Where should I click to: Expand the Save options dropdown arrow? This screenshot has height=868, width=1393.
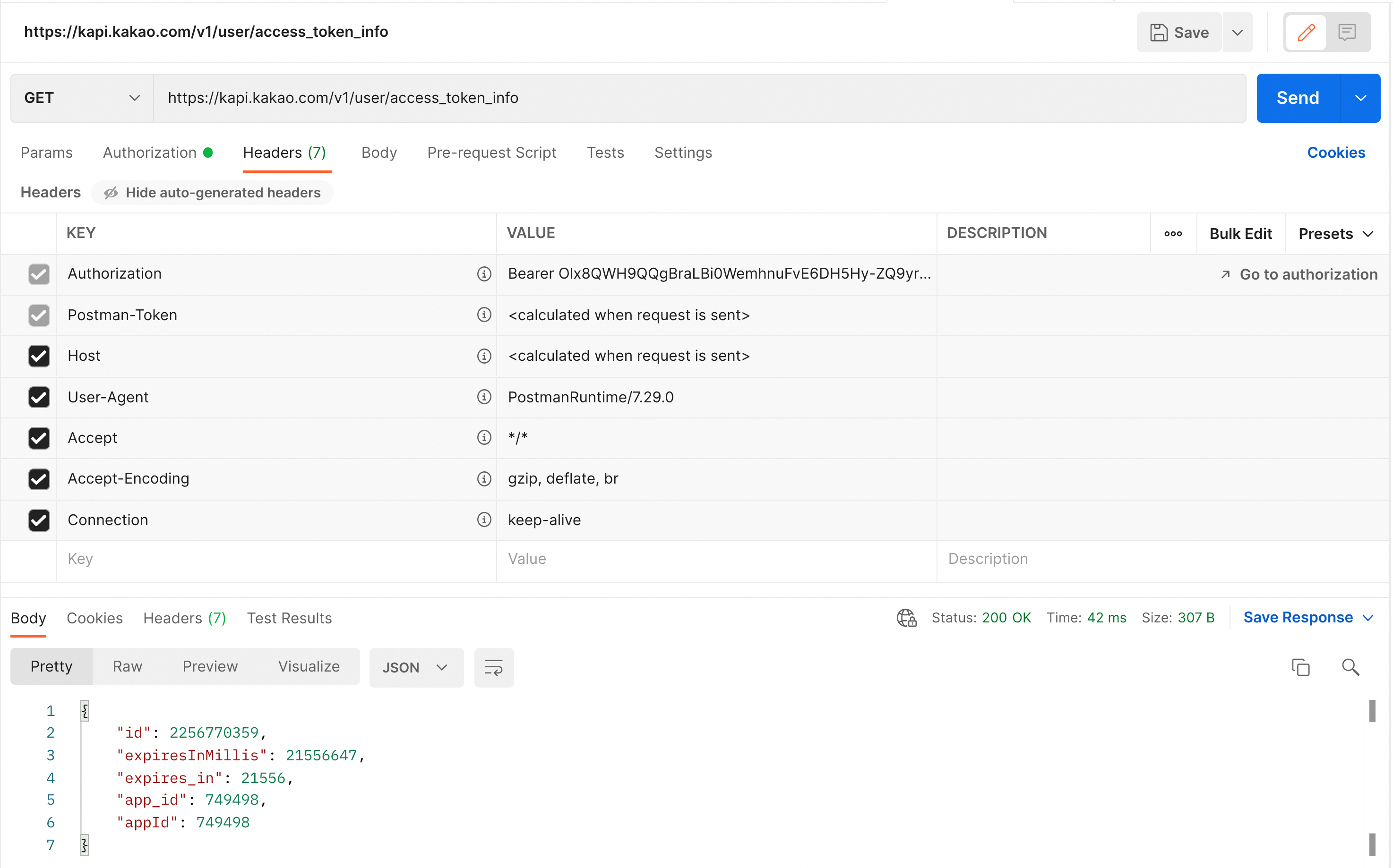(x=1238, y=33)
